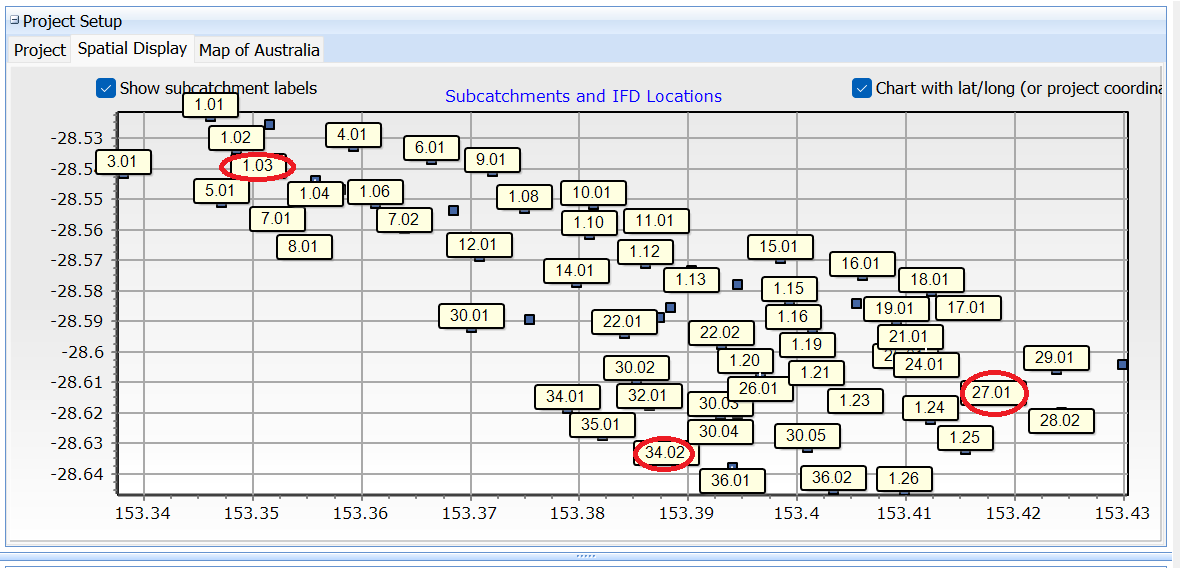Click the blue marker right of label 30.01

(x=530, y=320)
